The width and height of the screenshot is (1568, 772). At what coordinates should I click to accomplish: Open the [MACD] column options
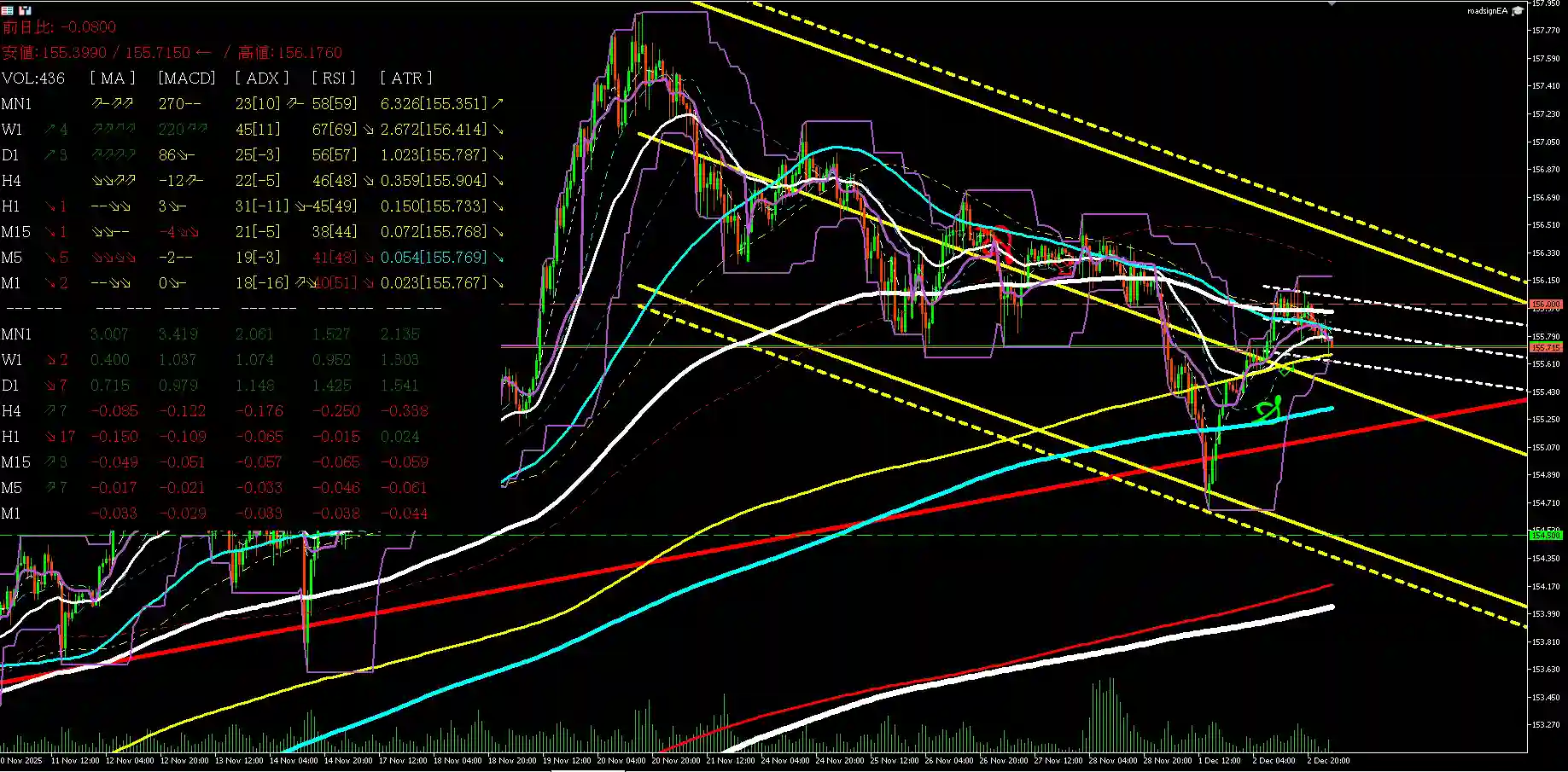coord(186,78)
